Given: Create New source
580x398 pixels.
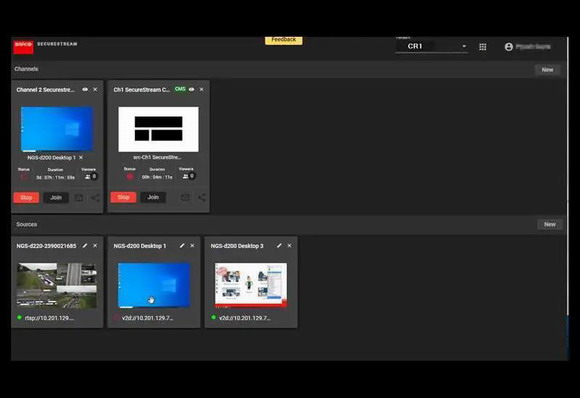Looking at the screenshot, I should 550,224.
